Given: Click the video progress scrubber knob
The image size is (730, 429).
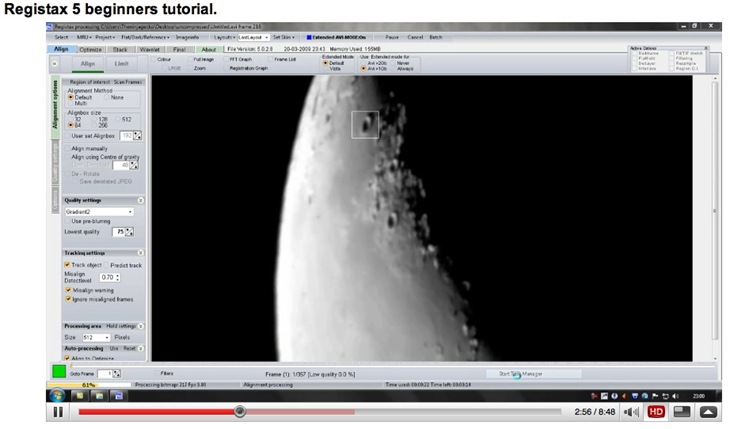Looking at the screenshot, I should point(240,411).
